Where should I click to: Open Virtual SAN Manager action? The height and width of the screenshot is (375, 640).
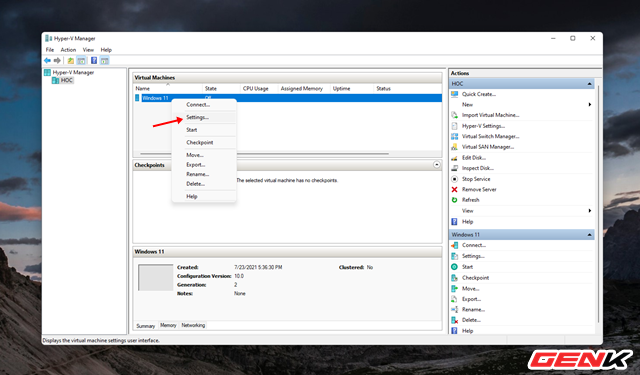488,147
